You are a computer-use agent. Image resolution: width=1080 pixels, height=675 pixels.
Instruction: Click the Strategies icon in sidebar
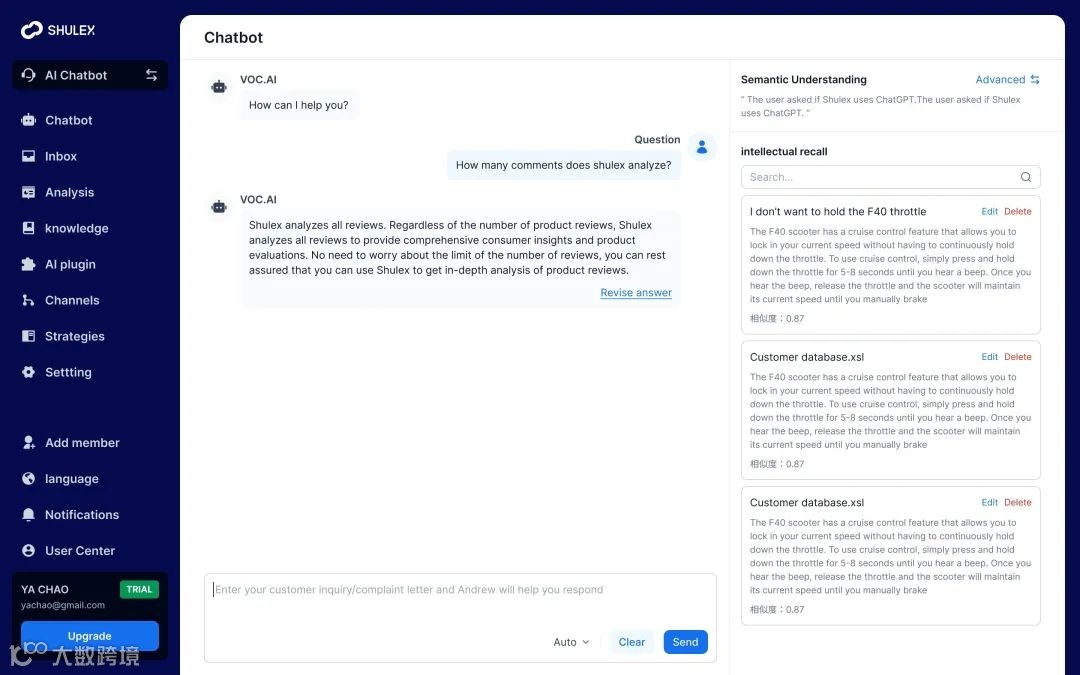coord(28,336)
